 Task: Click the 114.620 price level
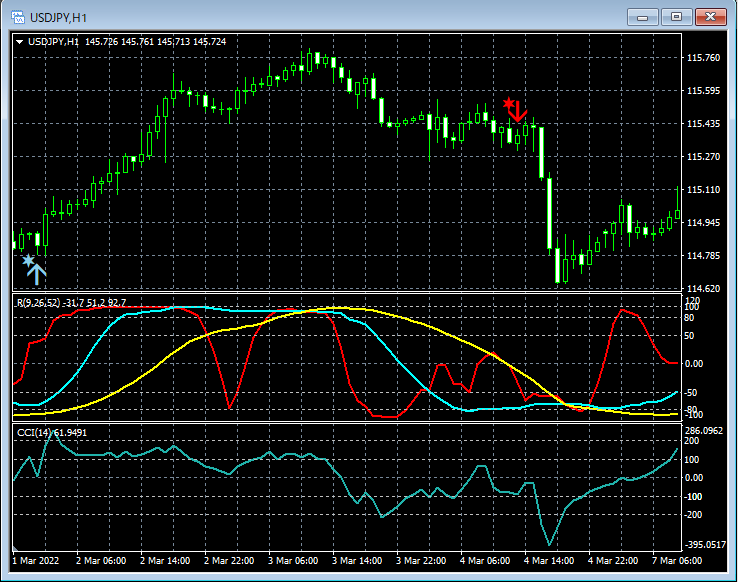704,288
